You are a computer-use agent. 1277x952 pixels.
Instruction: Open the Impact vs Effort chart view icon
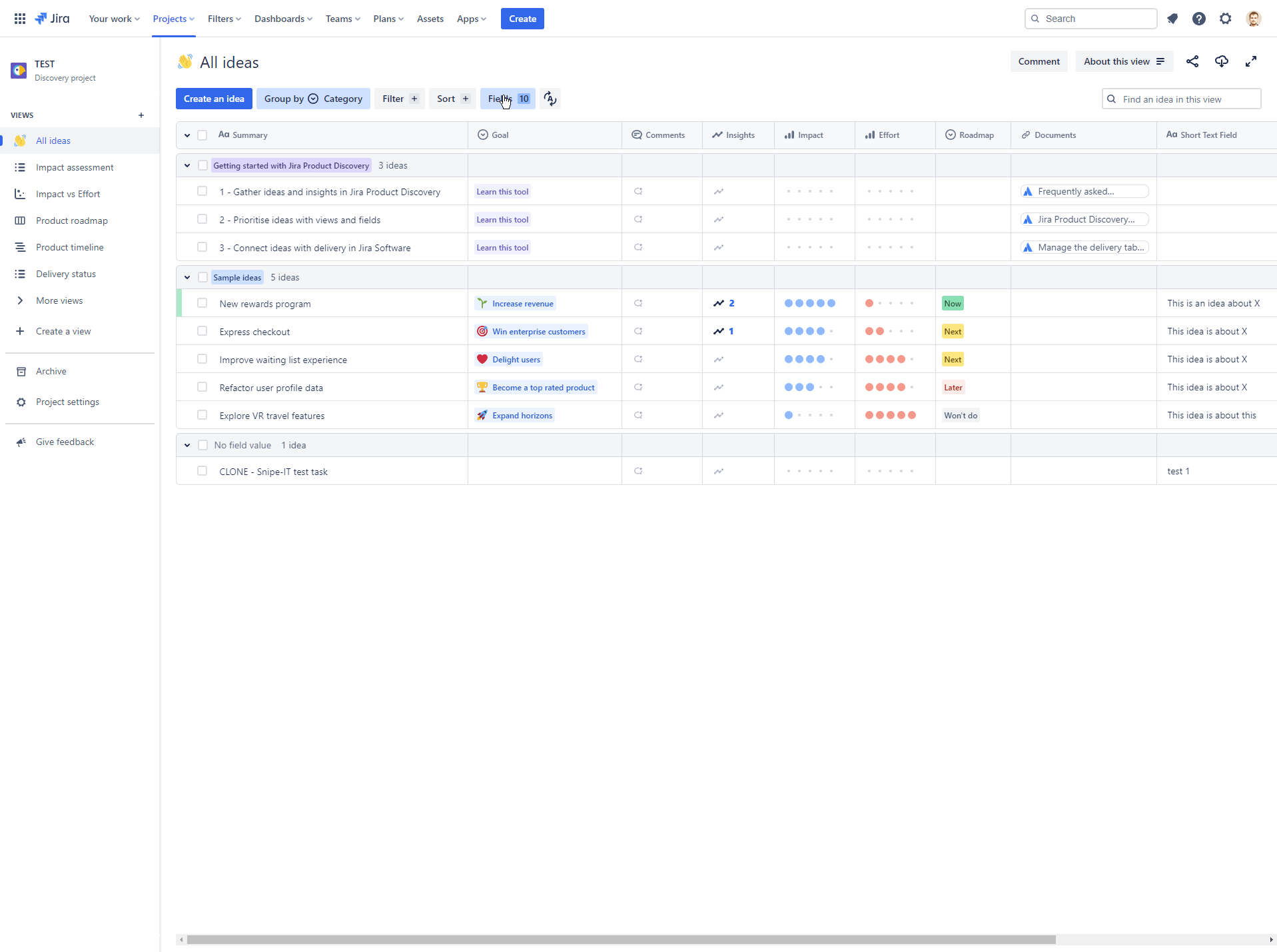click(x=20, y=194)
